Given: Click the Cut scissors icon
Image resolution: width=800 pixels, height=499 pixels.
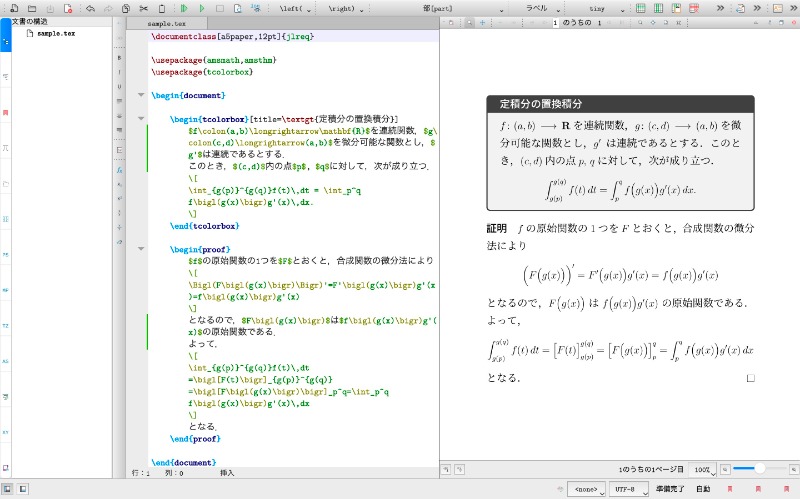Looking at the screenshot, I should click(x=145, y=8).
